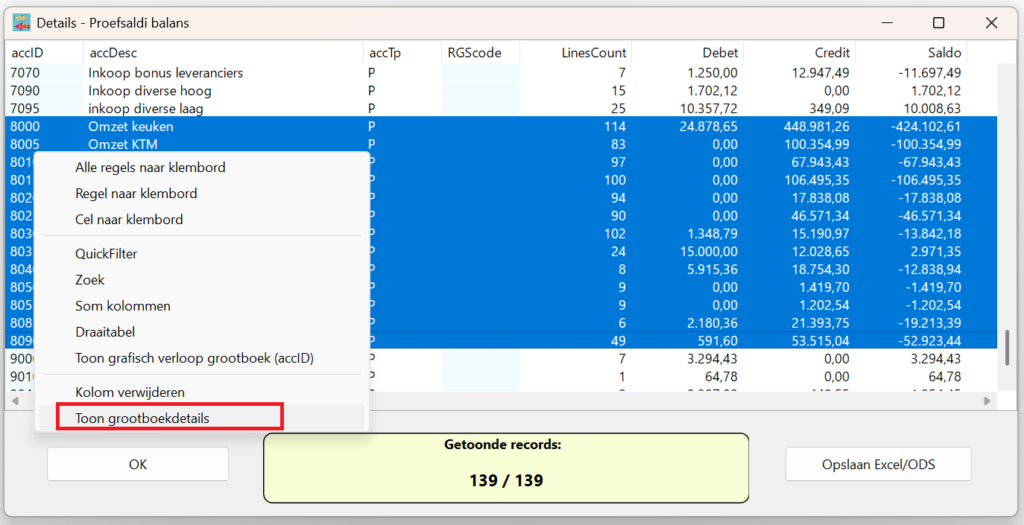Choose 'Alle regels naar klembord' menu entry
1024x525 pixels.
click(150, 167)
